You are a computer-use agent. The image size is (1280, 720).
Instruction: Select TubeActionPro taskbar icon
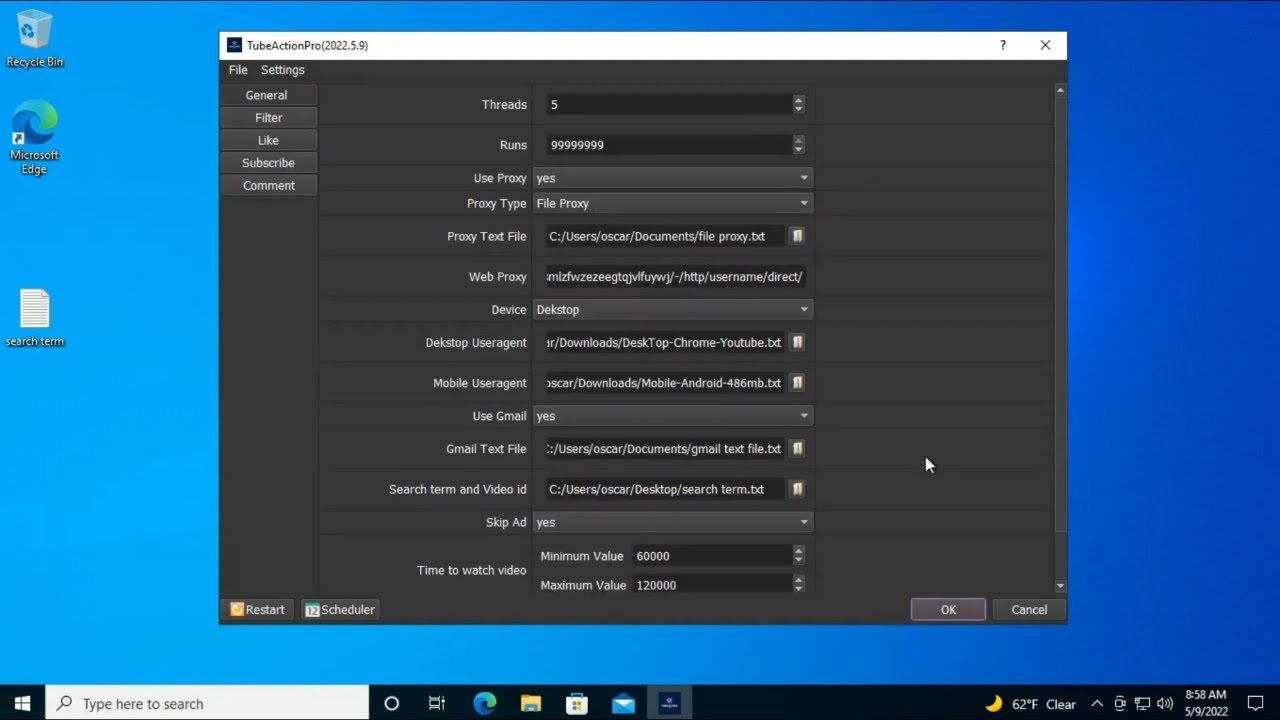[669, 703]
